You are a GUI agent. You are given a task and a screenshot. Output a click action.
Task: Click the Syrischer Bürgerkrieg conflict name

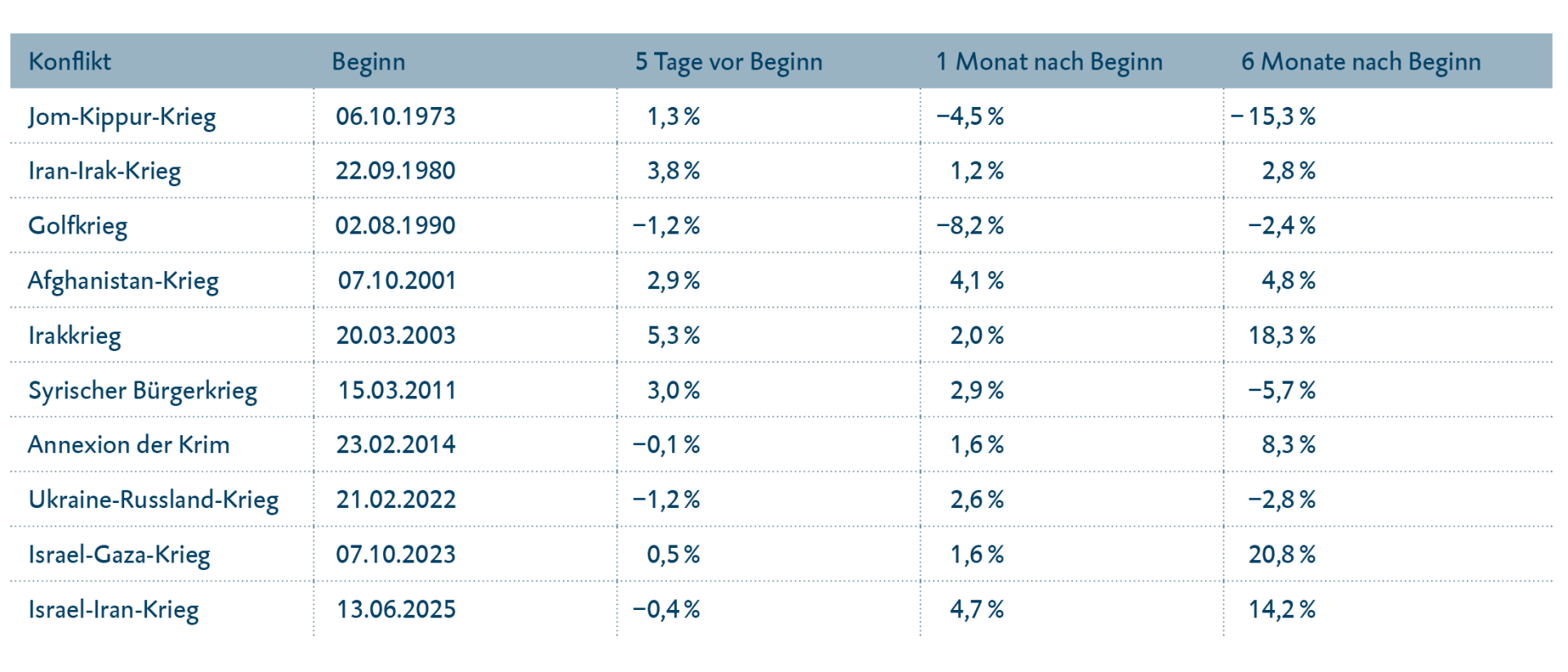[143, 390]
